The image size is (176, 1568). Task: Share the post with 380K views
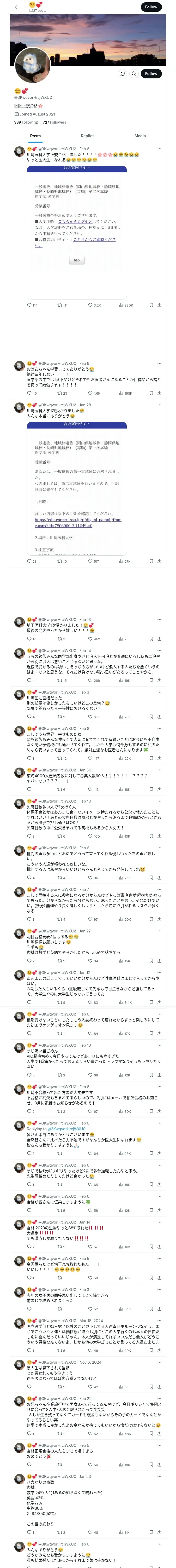click(159, 305)
